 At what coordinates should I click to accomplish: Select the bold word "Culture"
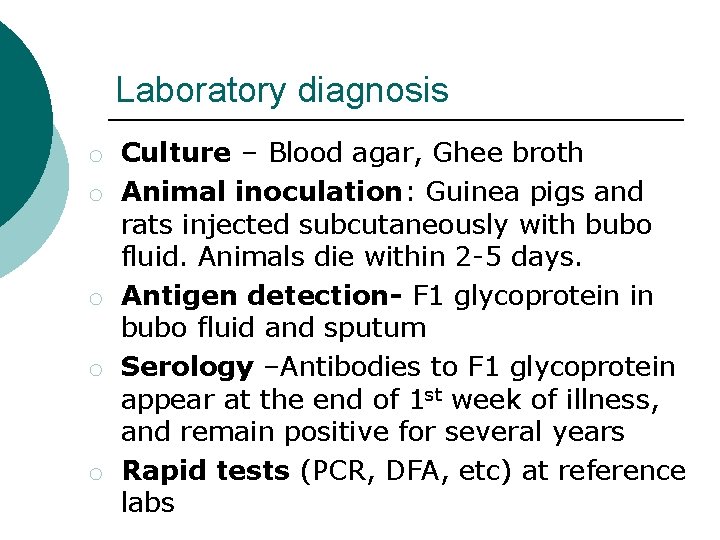tap(176, 152)
